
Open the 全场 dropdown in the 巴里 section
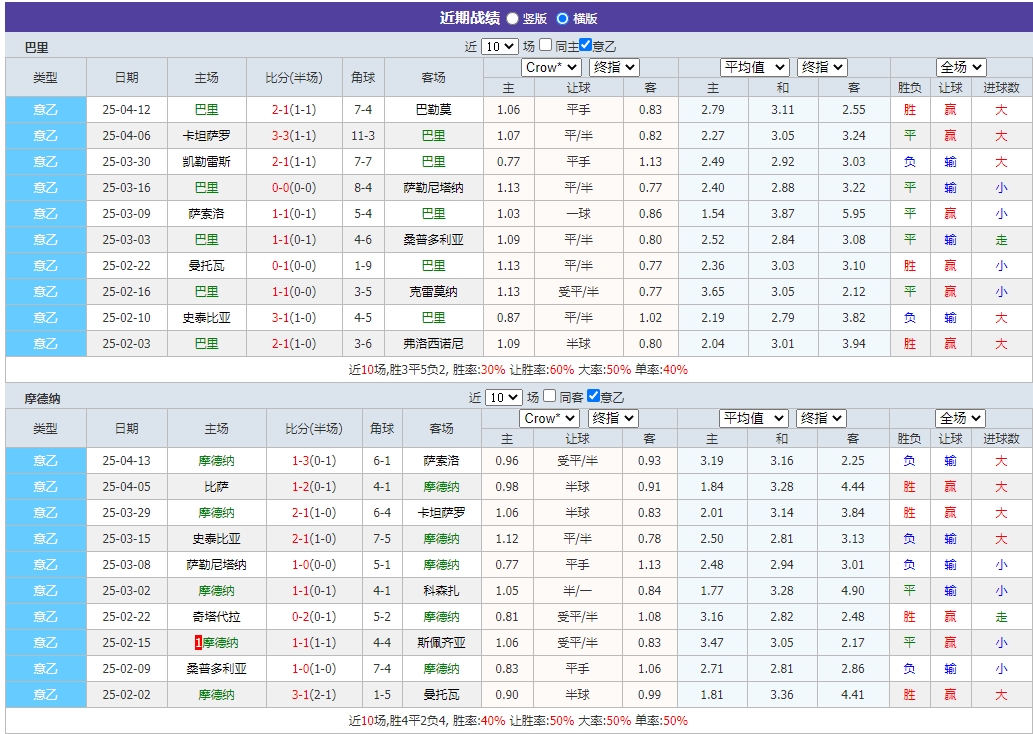[958, 67]
